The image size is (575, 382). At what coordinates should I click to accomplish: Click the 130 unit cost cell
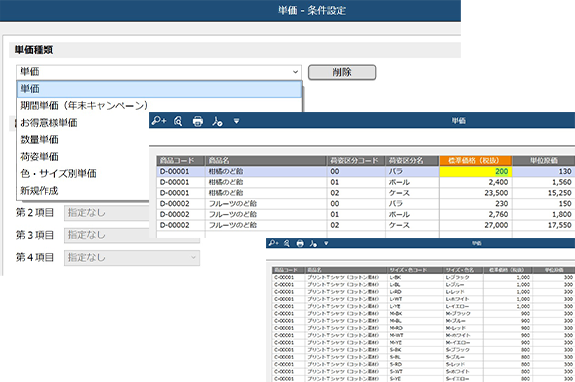[543, 171]
